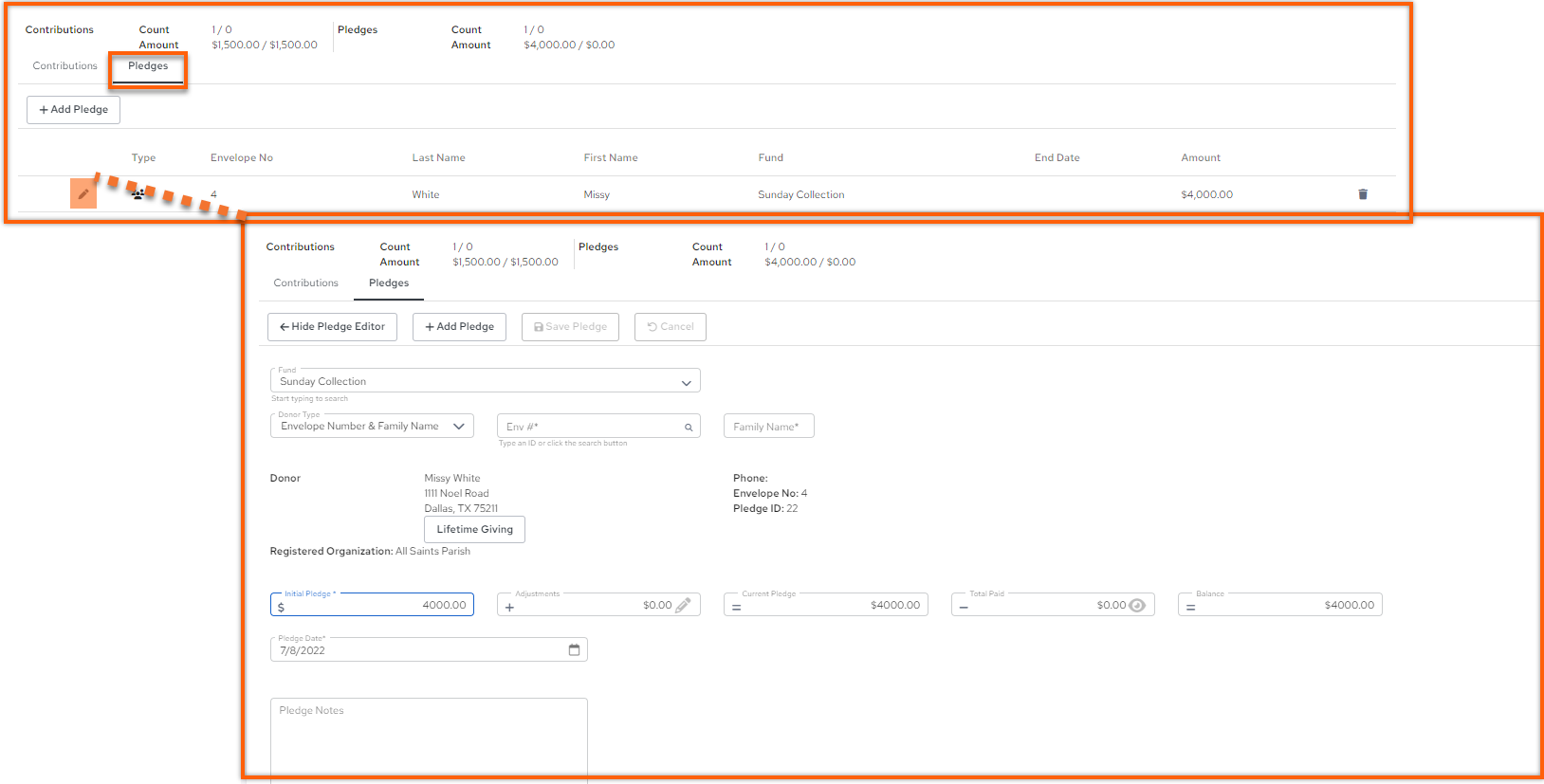Expand the Fund dropdown chevron
The image size is (1544, 784).
(686, 383)
